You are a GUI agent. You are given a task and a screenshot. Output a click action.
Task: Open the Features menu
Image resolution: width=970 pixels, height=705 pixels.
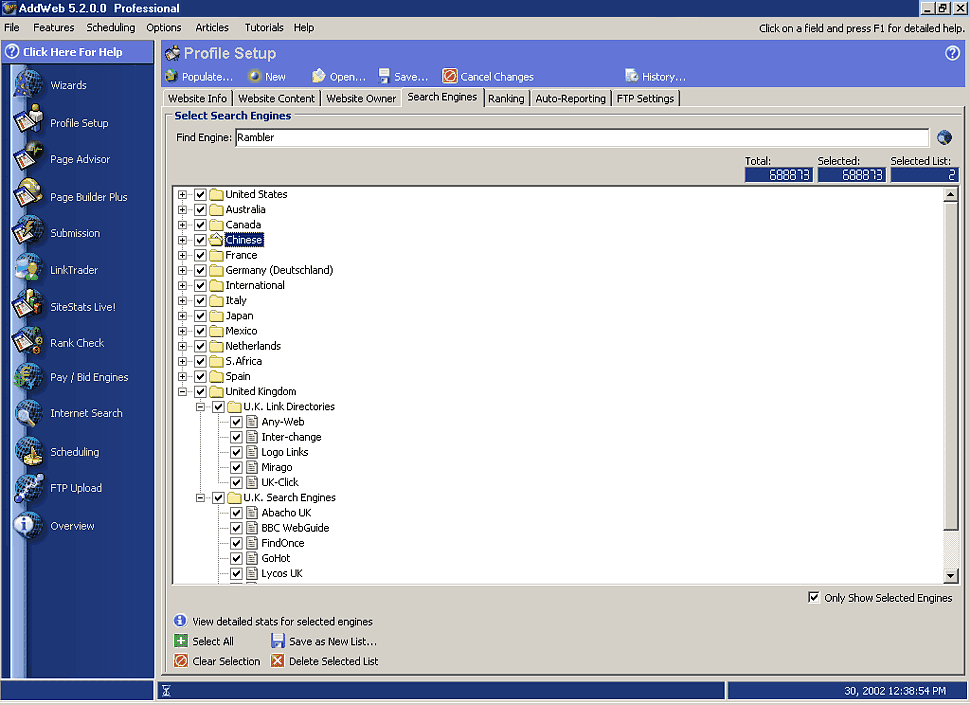pos(54,27)
